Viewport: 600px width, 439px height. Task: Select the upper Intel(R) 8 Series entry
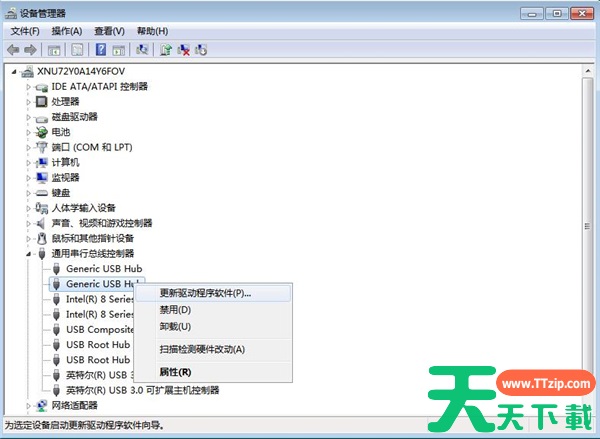point(99,299)
